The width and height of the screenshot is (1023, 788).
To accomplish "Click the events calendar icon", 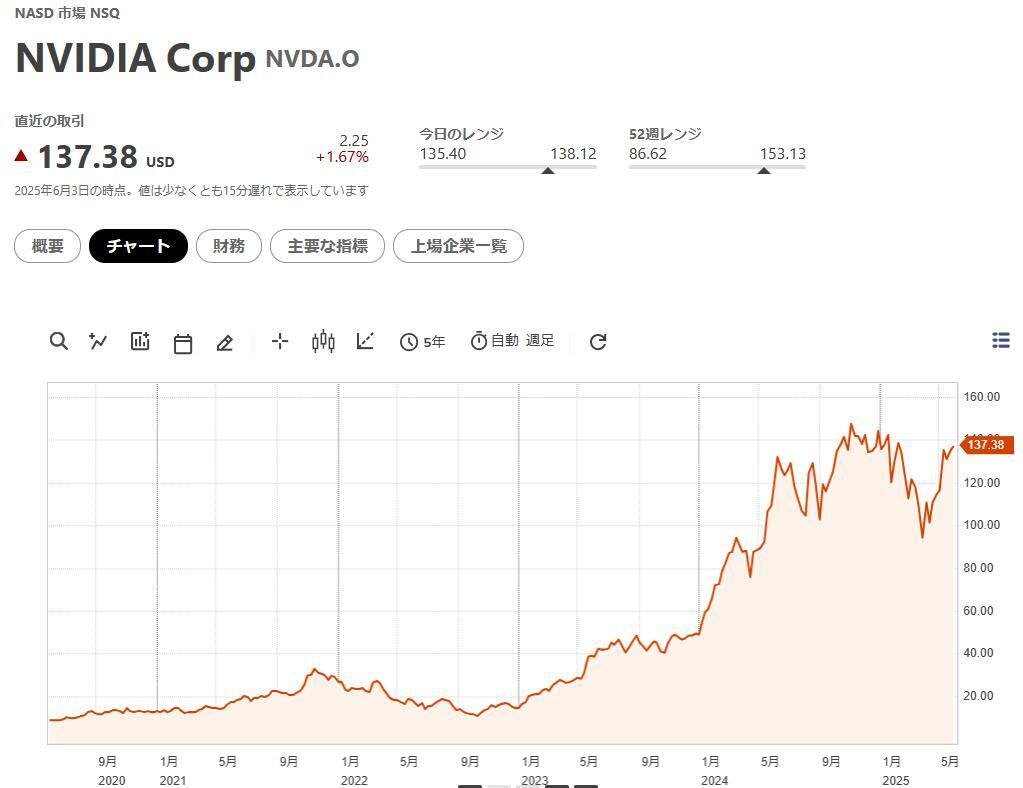I will tap(182, 341).
